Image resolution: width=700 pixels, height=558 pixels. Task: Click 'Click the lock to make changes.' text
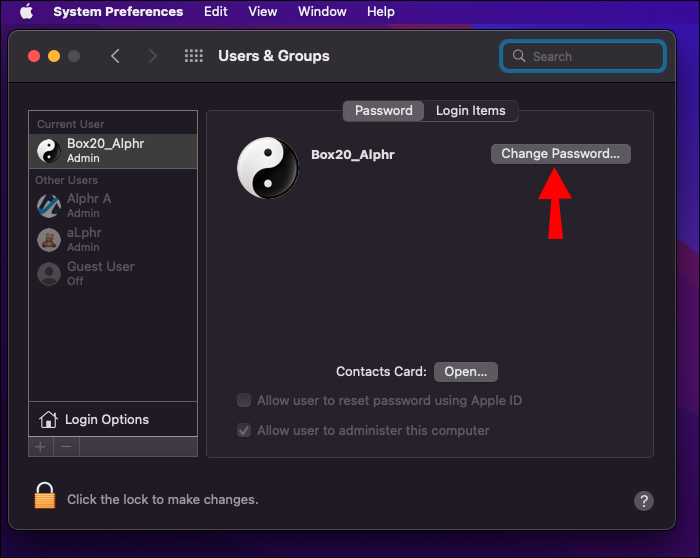click(163, 500)
